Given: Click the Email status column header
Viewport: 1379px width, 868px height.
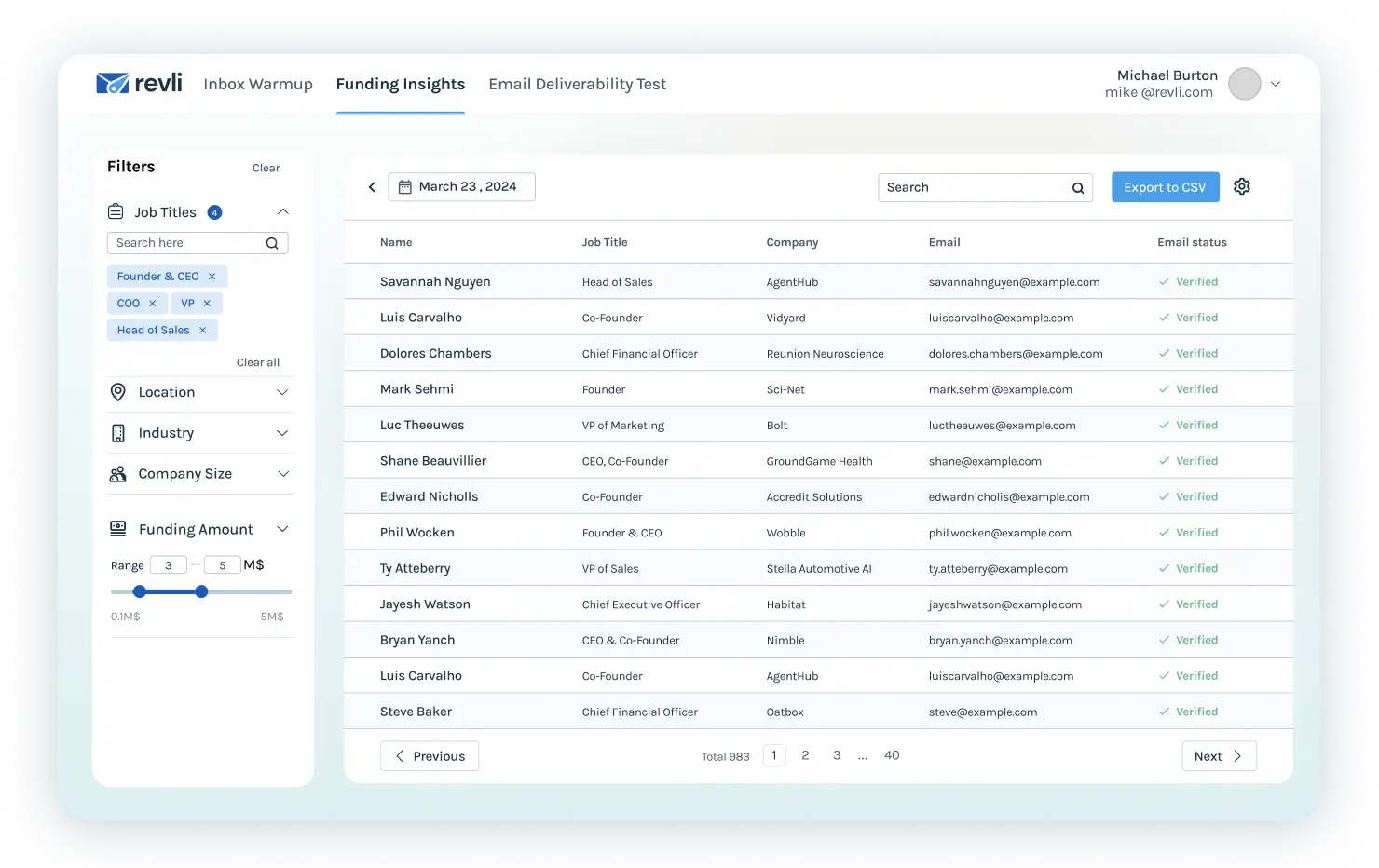Looking at the screenshot, I should tap(1193, 242).
